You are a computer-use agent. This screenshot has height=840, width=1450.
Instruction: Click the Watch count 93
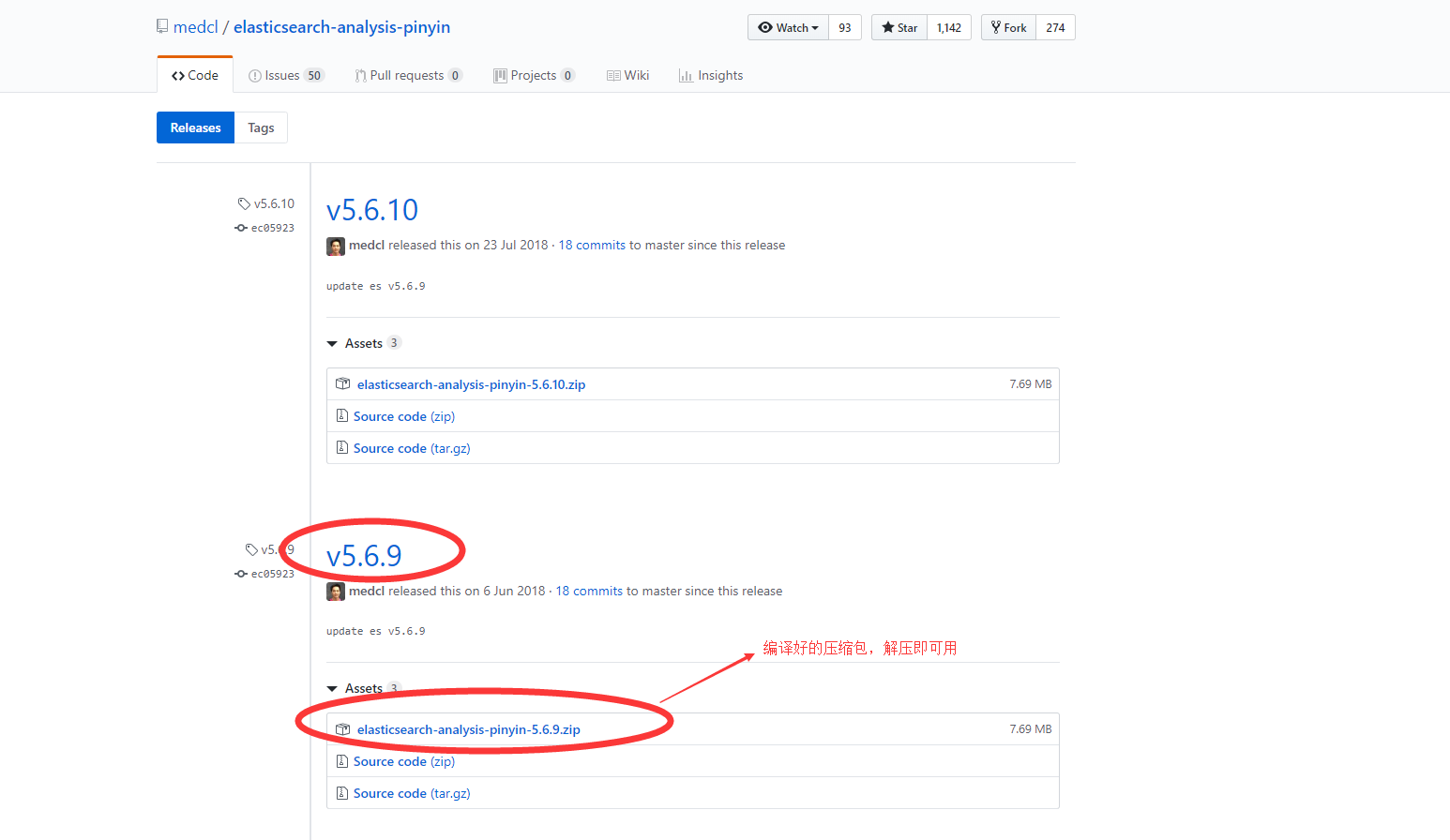[x=845, y=27]
